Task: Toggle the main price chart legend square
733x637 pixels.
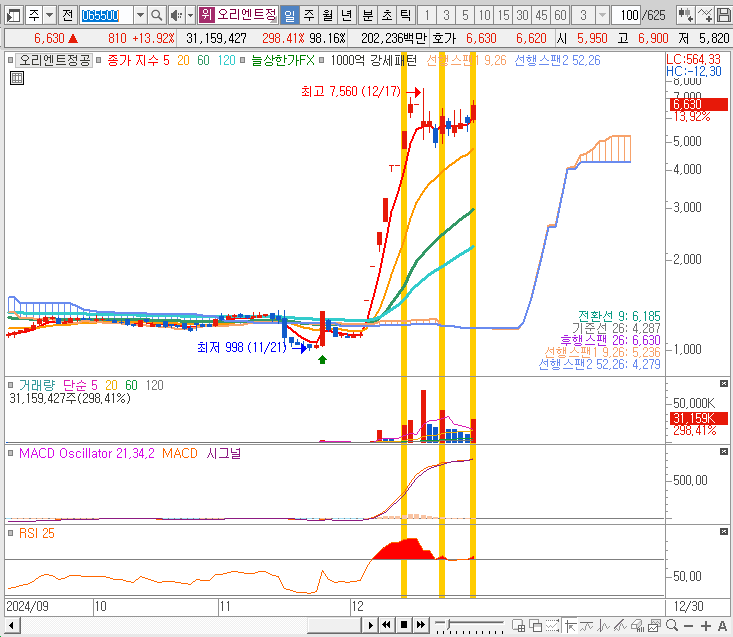Action: point(11,60)
